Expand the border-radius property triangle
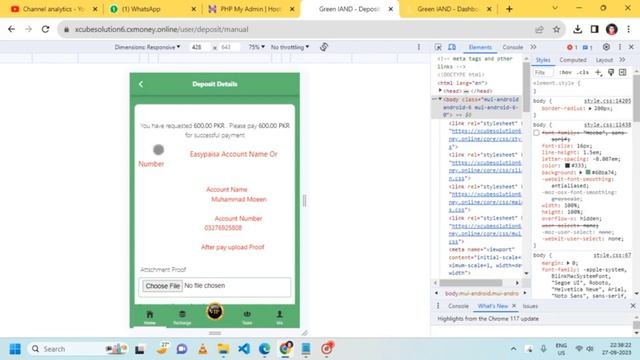This screenshot has width=640, height=360. 590,109
